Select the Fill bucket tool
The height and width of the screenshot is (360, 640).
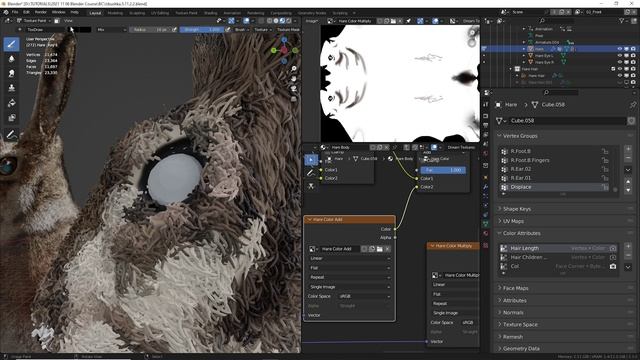tap(11, 103)
